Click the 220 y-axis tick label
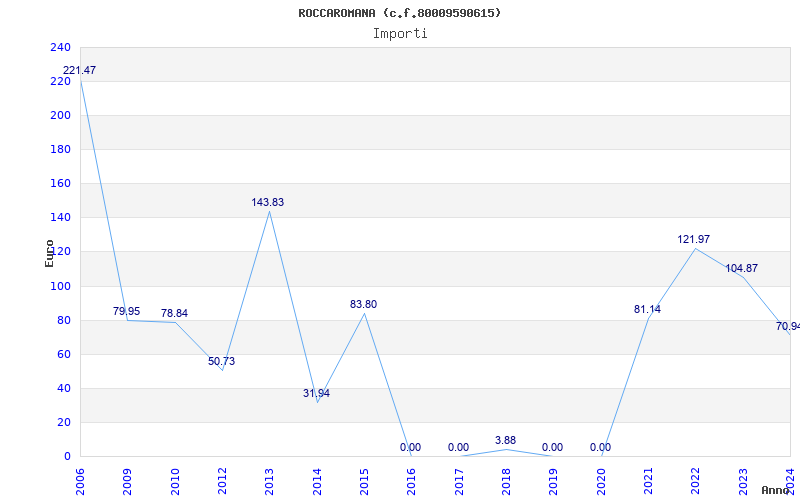 [60, 82]
